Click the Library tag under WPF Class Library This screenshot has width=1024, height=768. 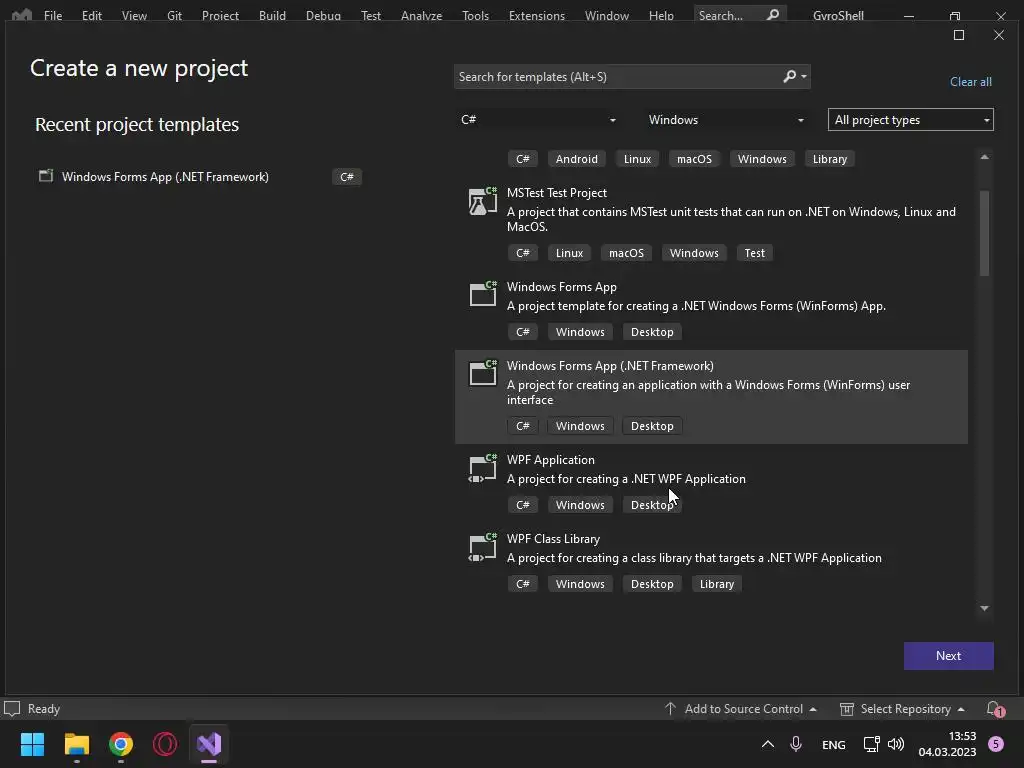(x=716, y=584)
